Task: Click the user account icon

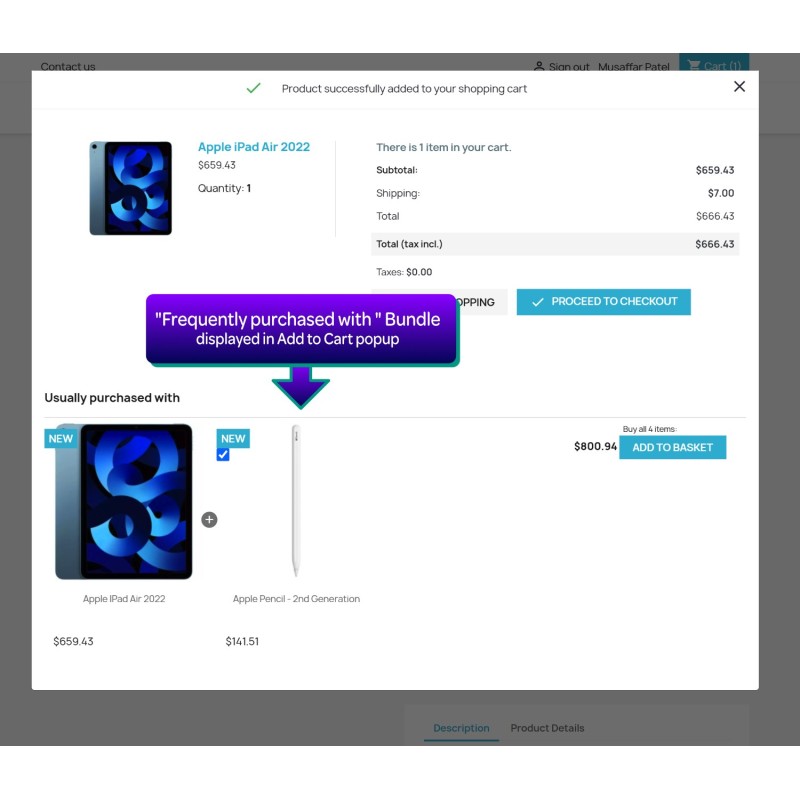Action: (539, 66)
